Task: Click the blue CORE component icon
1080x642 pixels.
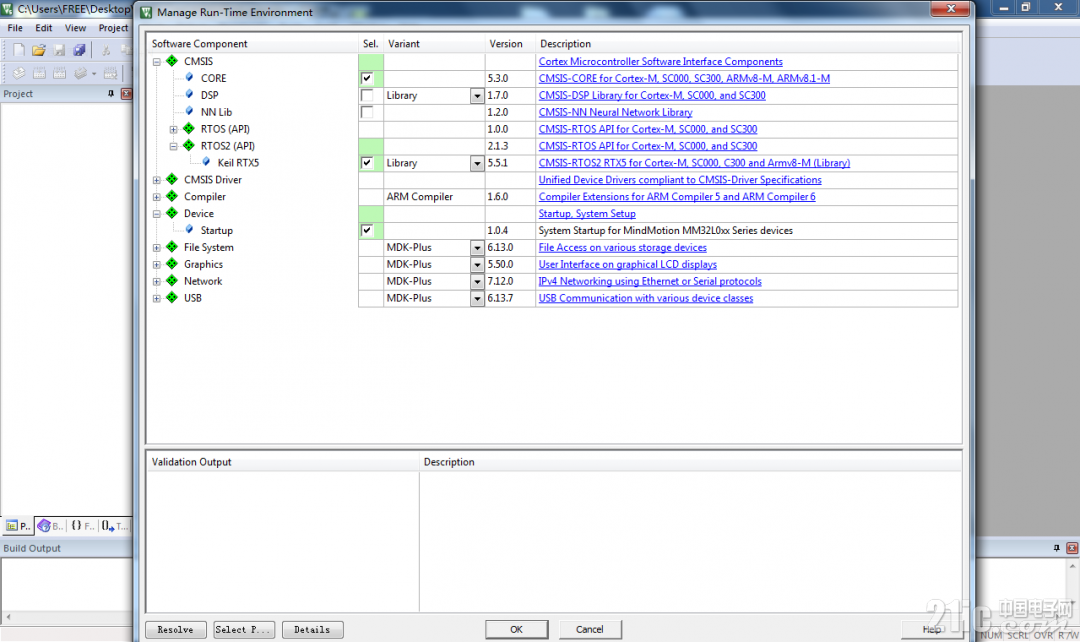Action: 189,78
